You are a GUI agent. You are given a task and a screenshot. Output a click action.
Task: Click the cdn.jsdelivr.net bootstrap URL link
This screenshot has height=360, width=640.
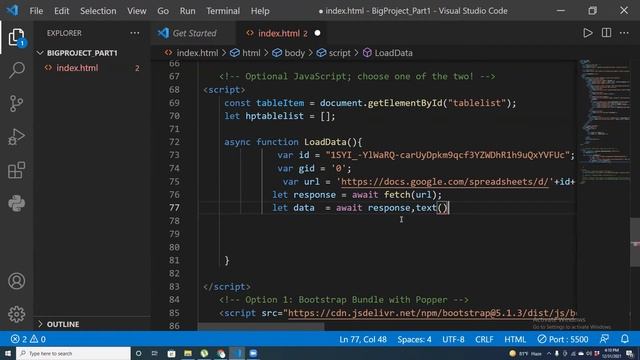[432, 313]
